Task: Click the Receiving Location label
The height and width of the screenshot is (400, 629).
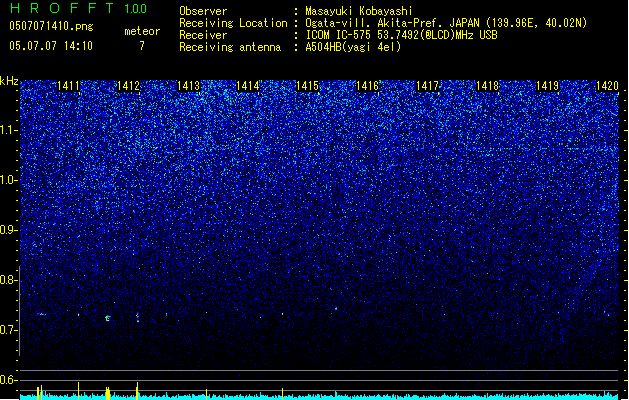Action: point(233,23)
